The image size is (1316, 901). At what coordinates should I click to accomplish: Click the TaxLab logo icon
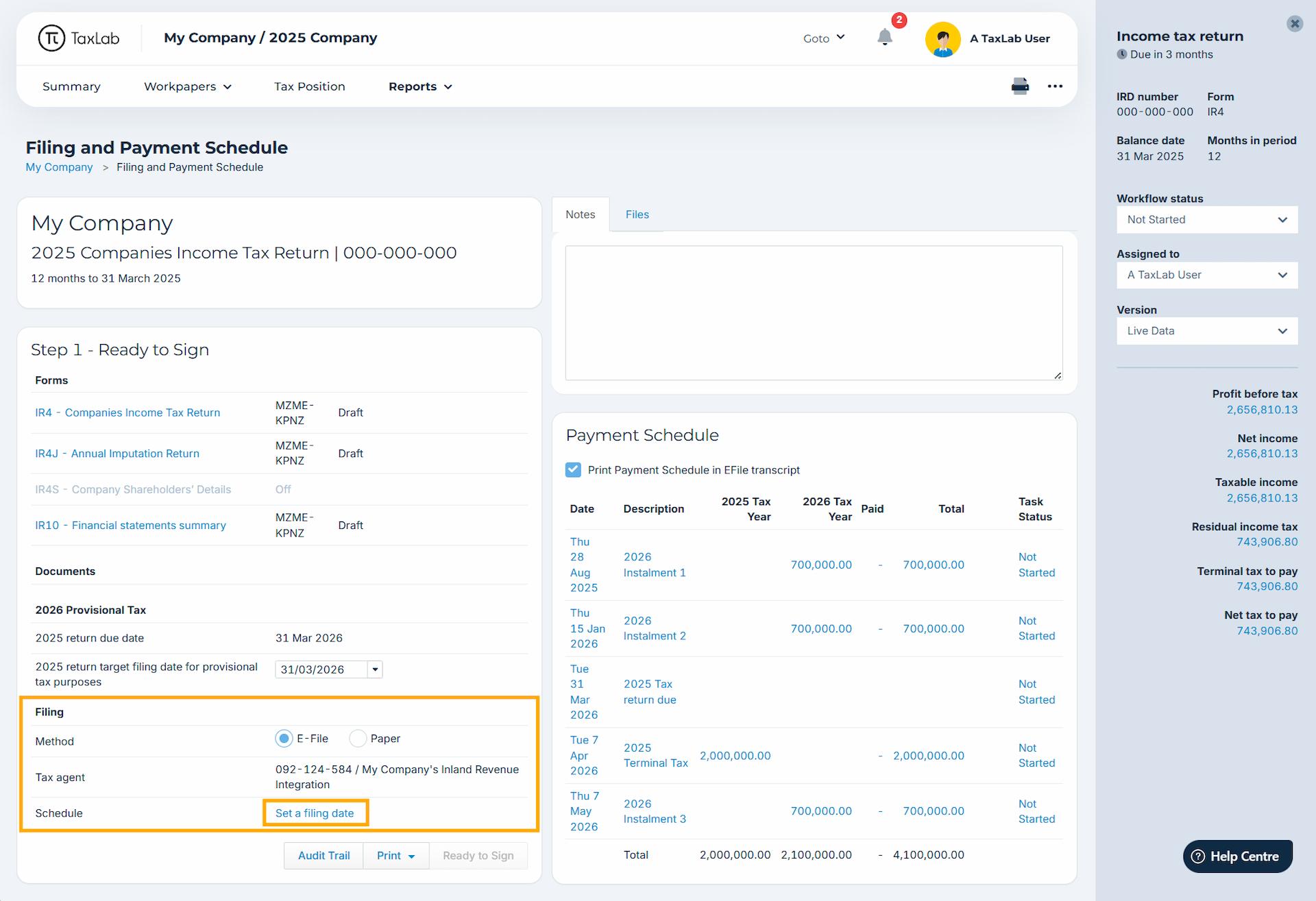pyautogui.click(x=51, y=38)
